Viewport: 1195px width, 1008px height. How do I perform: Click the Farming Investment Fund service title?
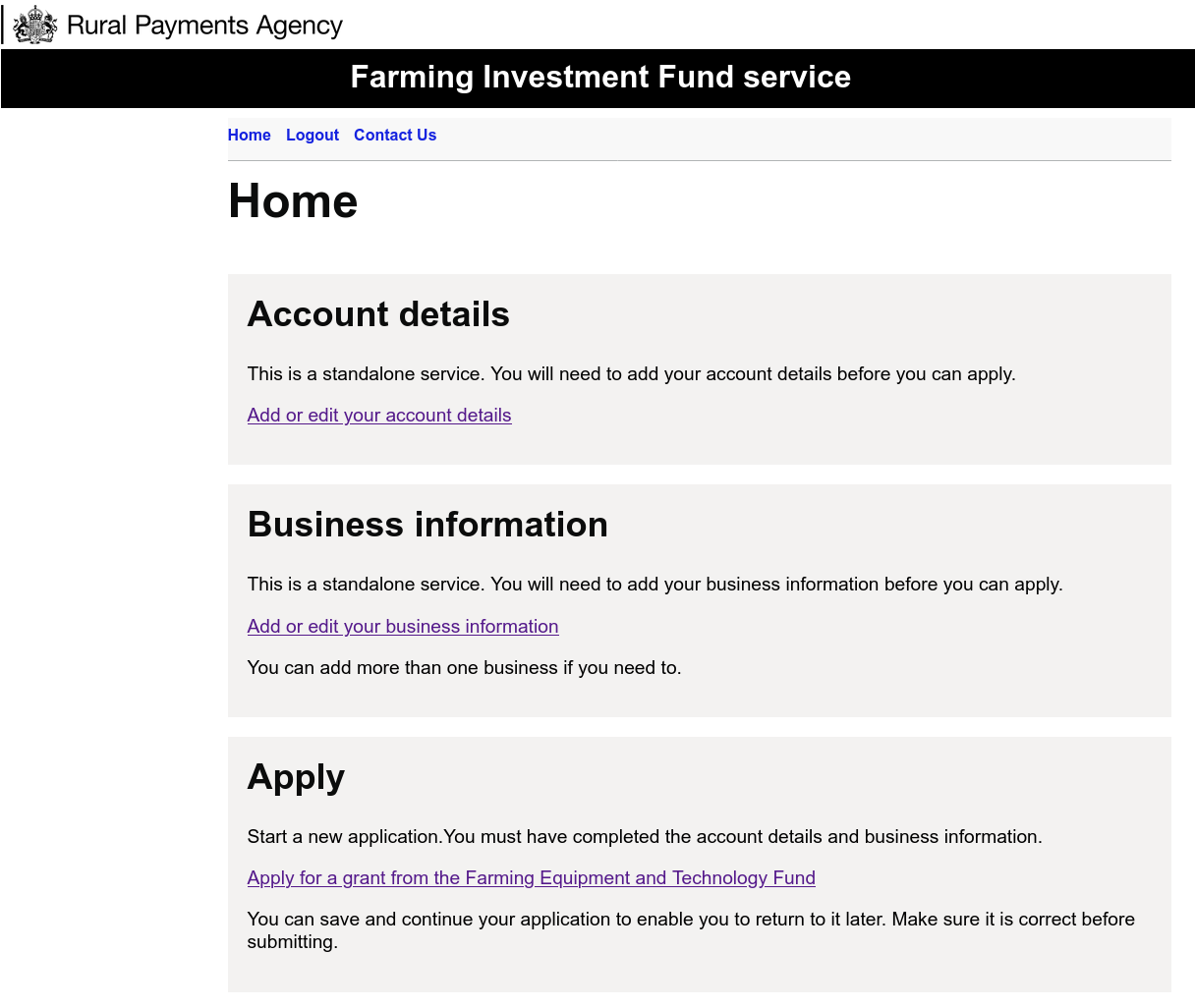[x=600, y=77]
